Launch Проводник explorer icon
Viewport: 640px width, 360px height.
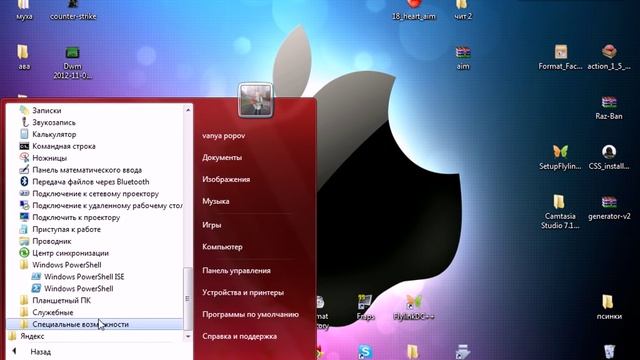coord(24,241)
